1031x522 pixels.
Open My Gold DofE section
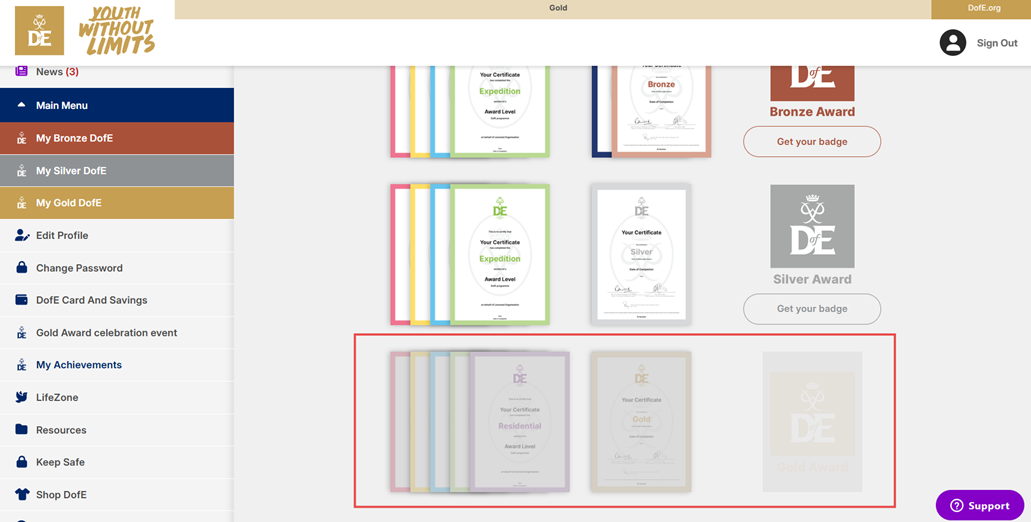68,203
